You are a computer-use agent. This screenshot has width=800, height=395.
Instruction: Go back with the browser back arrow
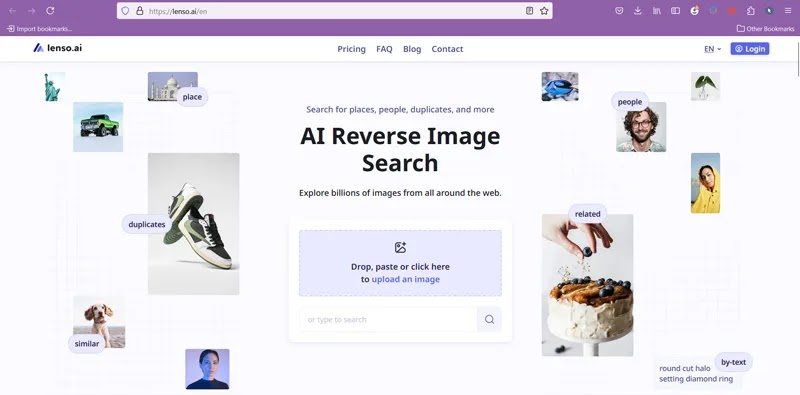(x=13, y=11)
